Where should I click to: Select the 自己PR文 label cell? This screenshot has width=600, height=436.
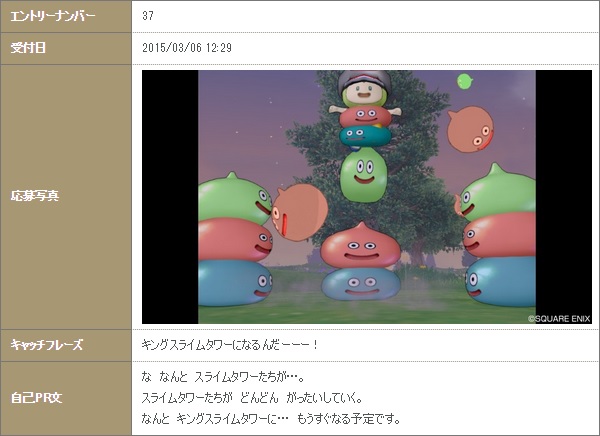click(66, 398)
